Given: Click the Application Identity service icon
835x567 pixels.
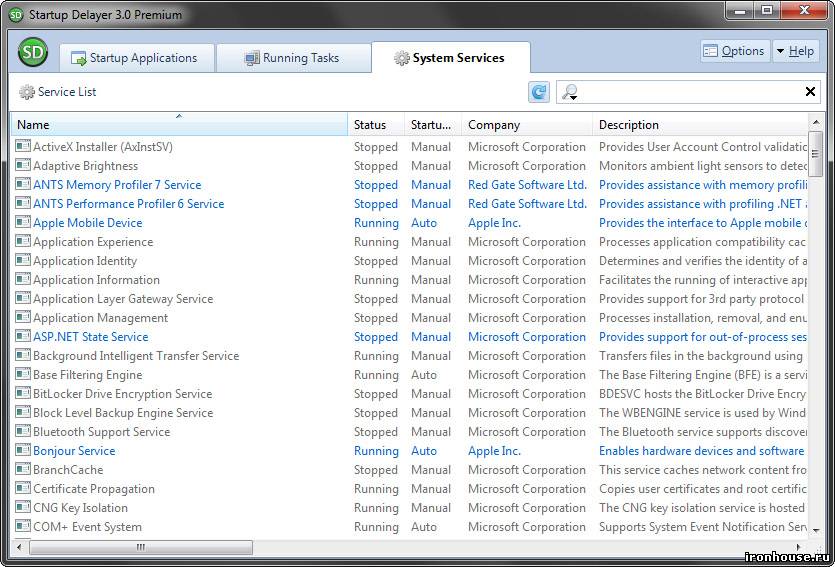Looking at the screenshot, I should pyautogui.click(x=23, y=260).
